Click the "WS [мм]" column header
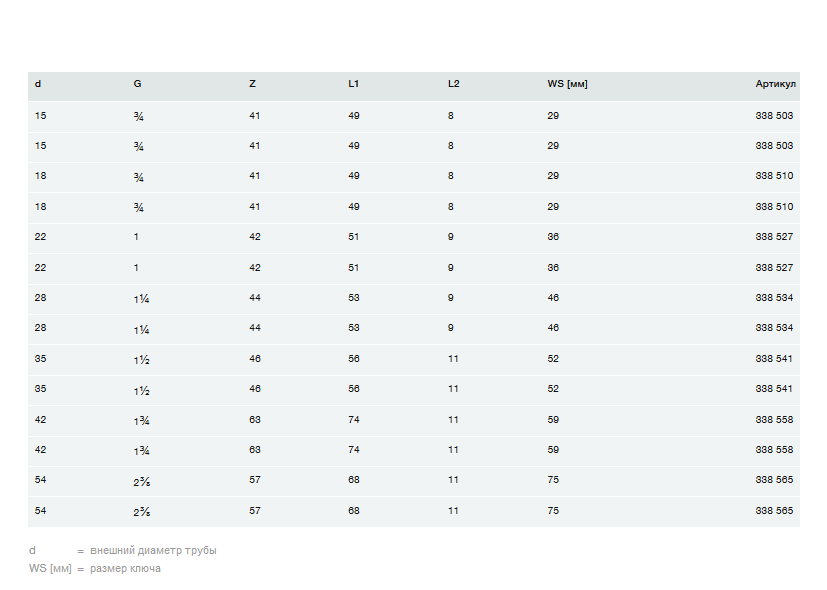This screenshot has width=827, height=590. click(x=567, y=84)
